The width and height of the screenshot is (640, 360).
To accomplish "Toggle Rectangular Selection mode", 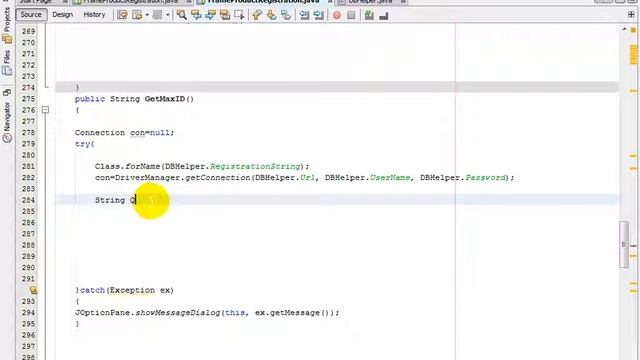I will point(239,16).
